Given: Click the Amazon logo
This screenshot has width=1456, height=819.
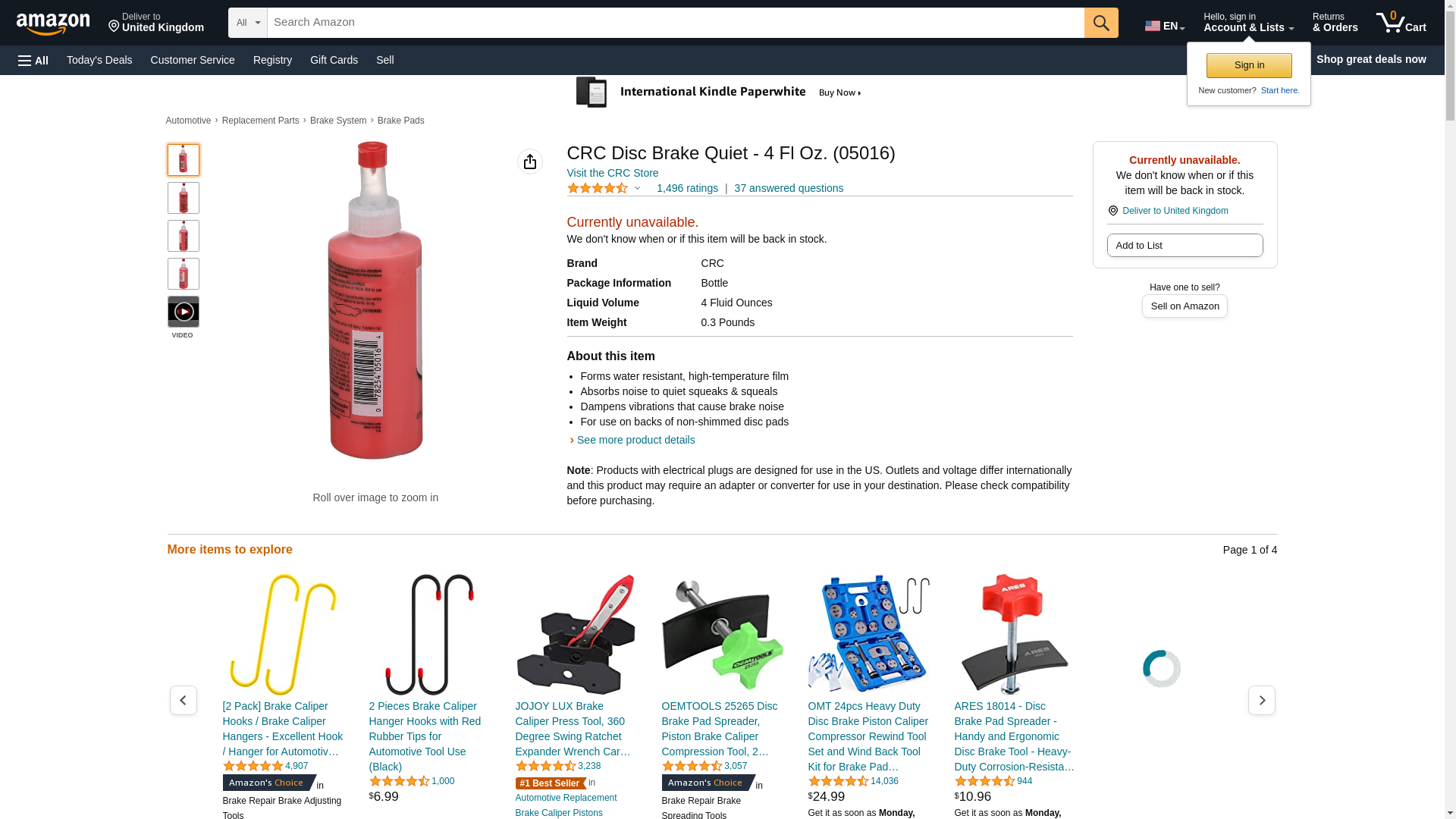Looking at the screenshot, I should pos(53,24).
